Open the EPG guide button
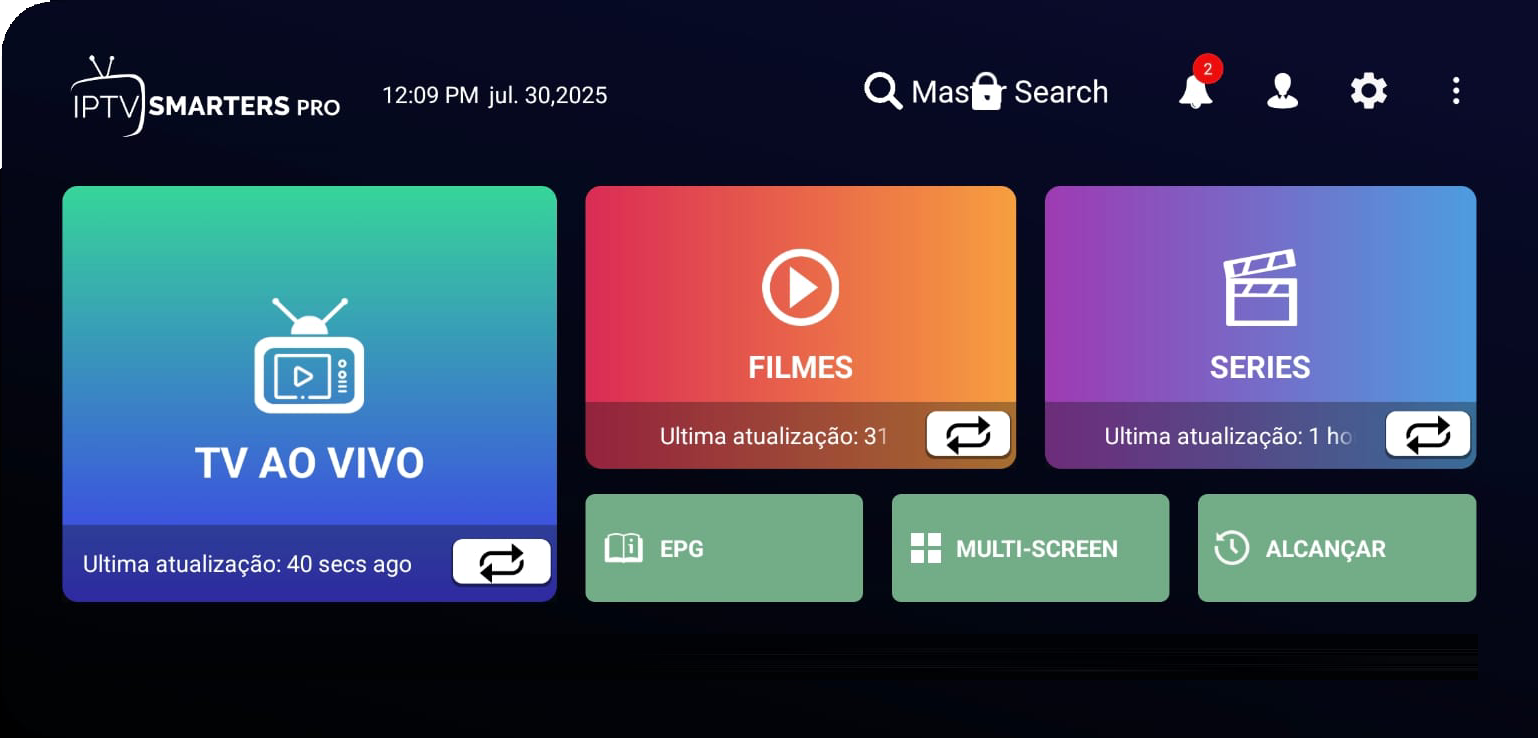Image resolution: width=1538 pixels, height=738 pixels. click(724, 548)
